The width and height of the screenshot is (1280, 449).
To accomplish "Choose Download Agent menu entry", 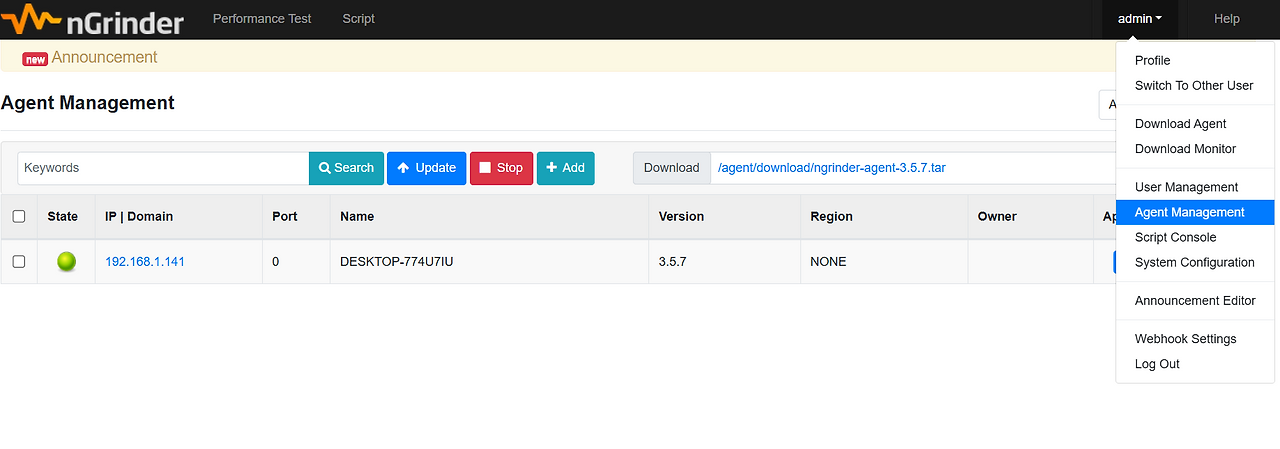I will 1195,124.
